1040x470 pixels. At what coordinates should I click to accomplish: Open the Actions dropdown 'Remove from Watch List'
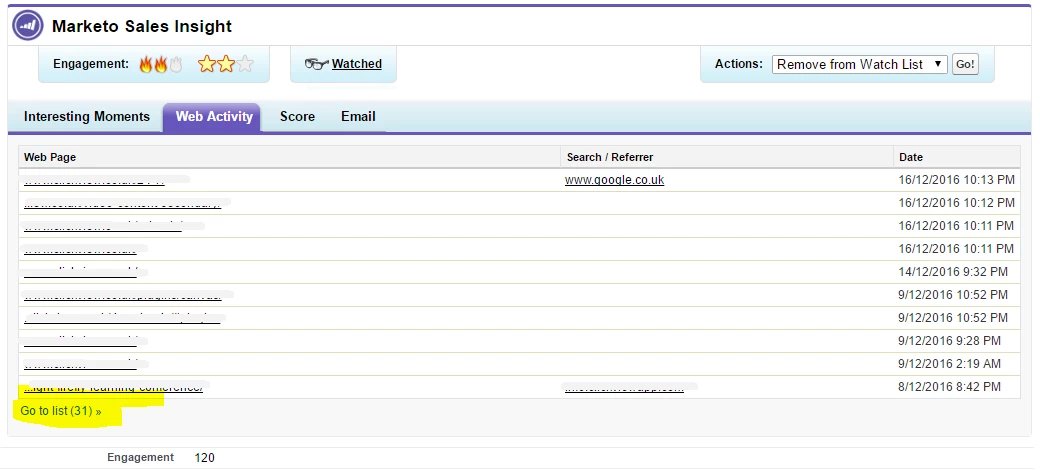tap(860, 64)
